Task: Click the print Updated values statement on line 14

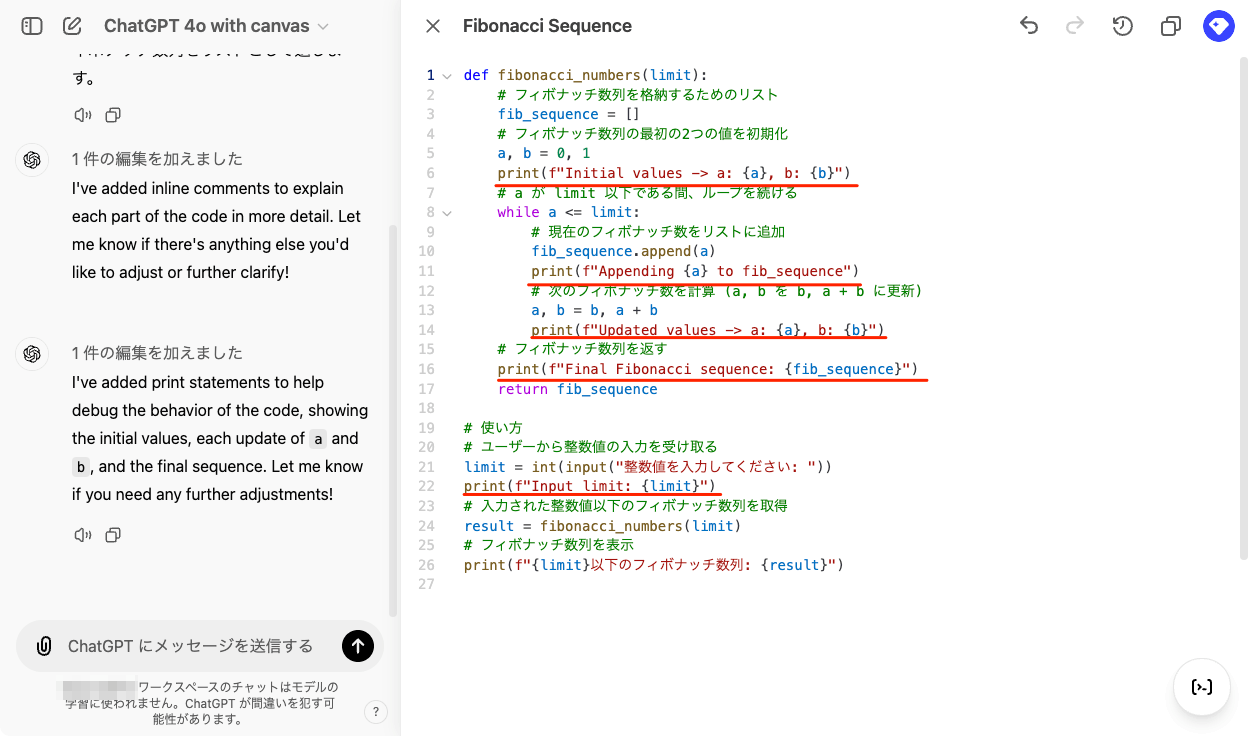Action: coord(708,330)
